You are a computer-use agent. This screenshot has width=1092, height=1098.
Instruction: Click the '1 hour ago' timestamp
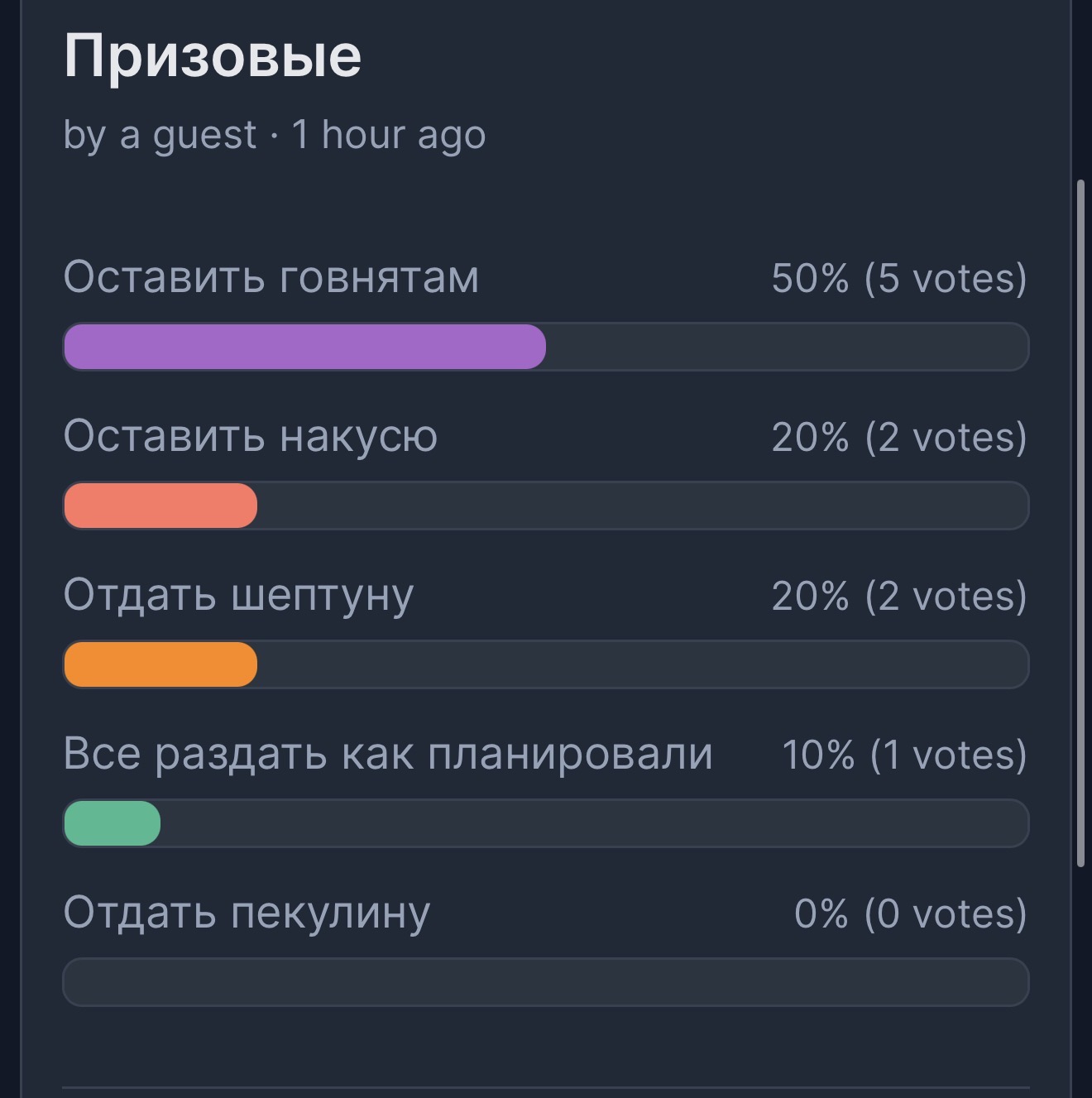click(389, 135)
